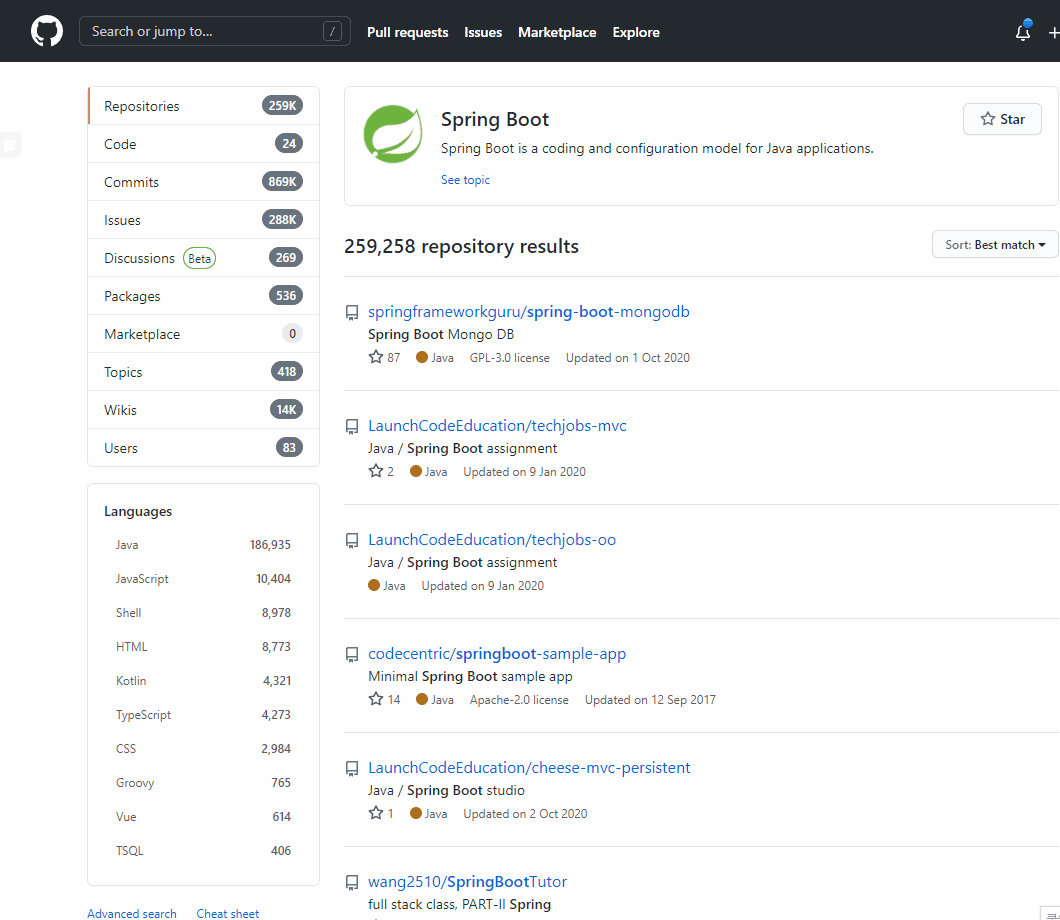Viewport: 1060px width, 920px height.
Task: Open the Advanced search link
Action: click(132, 913)
